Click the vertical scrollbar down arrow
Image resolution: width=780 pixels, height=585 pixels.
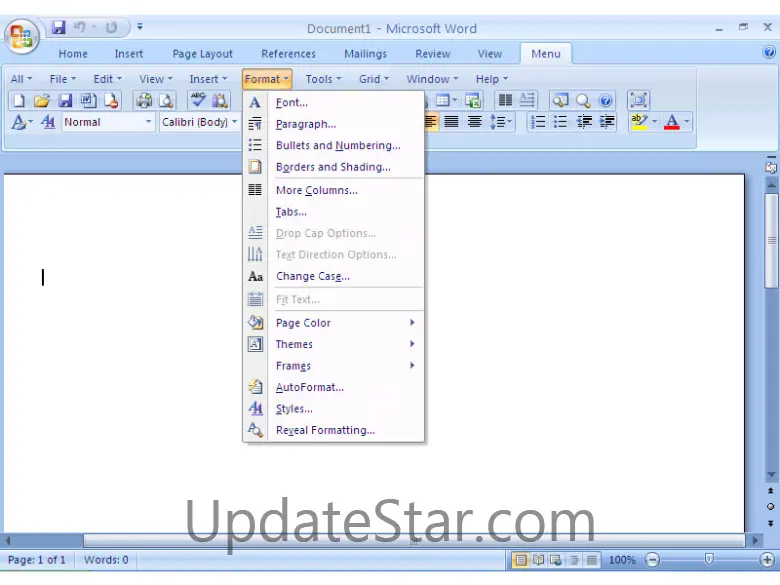pyautogui.click(x=771, y=475)
